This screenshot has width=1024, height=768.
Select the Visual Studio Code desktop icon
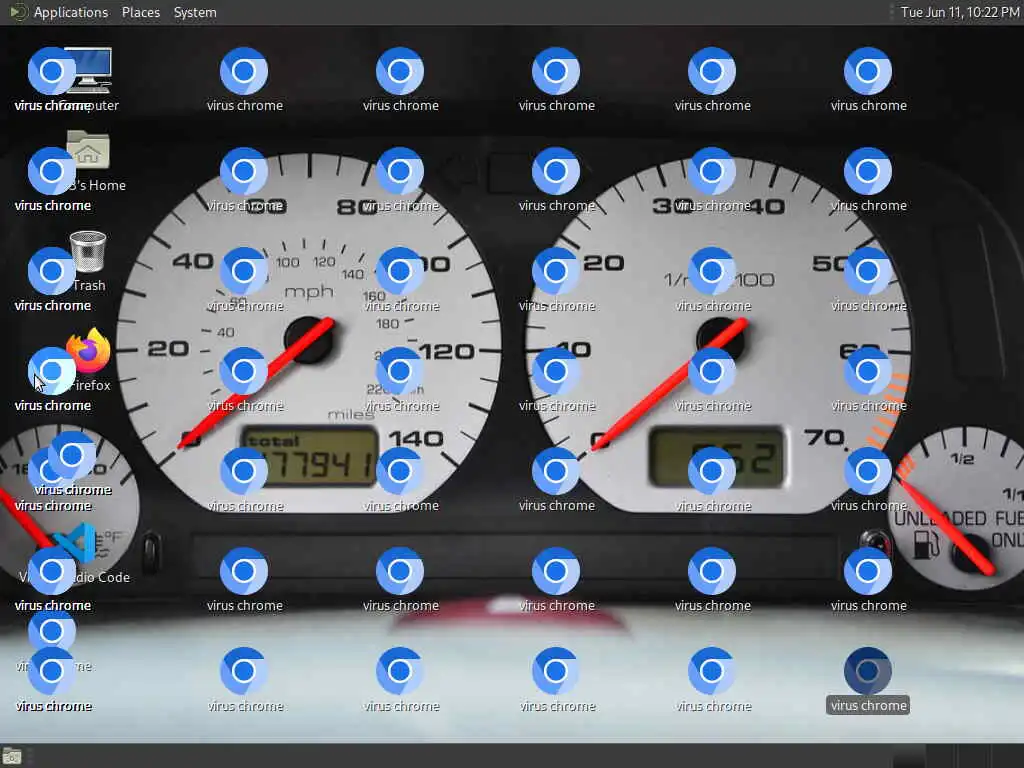(x=77, y=543)
